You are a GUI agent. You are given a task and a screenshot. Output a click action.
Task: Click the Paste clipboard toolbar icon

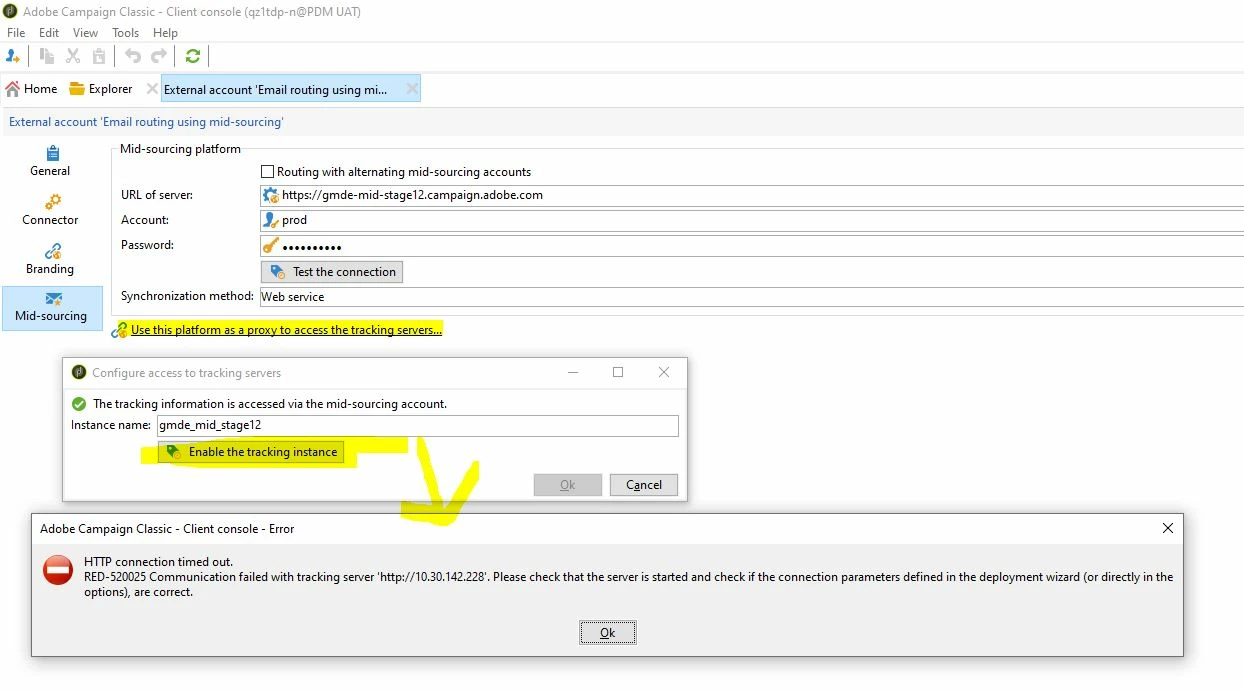pos(99,57)
